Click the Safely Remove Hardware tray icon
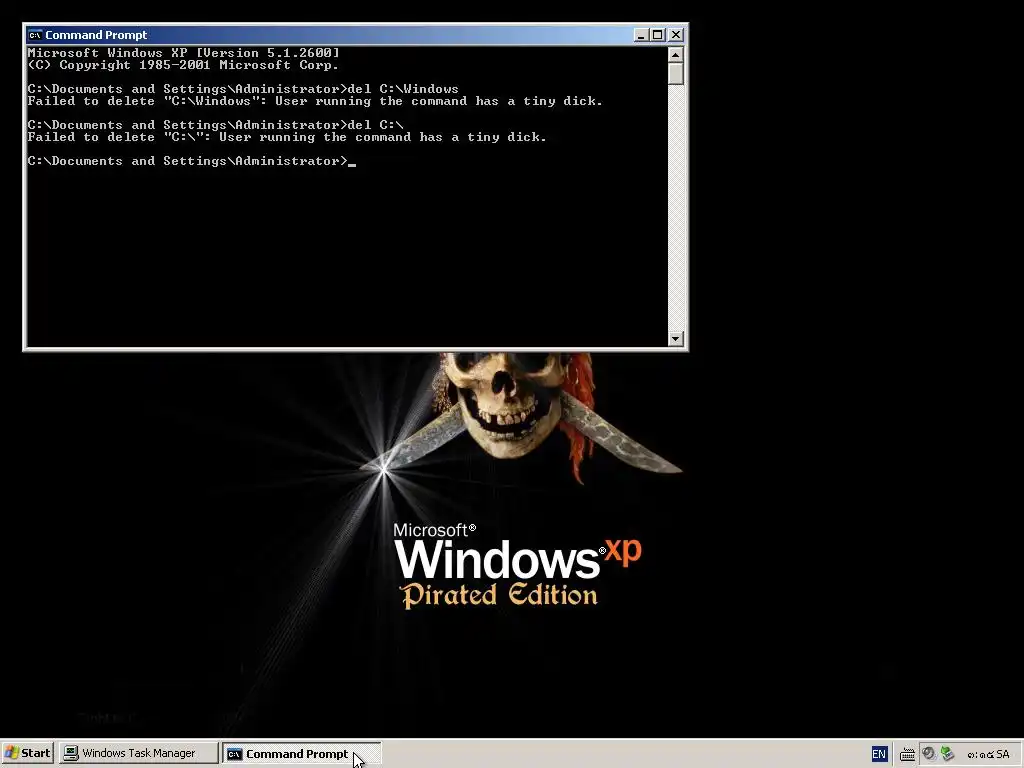Screen dimensions: 1024x768 (x=947, y=754)
